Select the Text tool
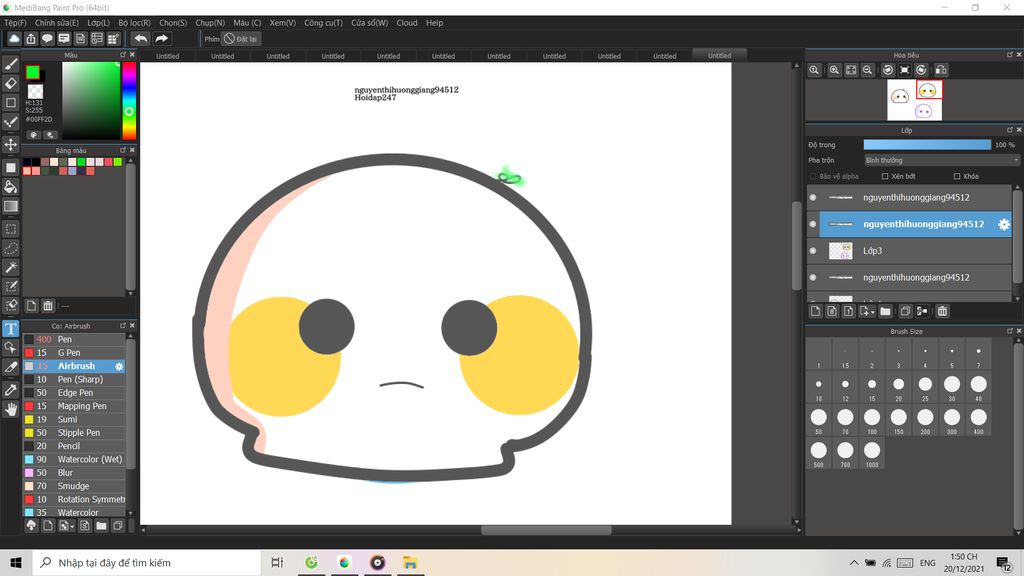 (11, 328)
